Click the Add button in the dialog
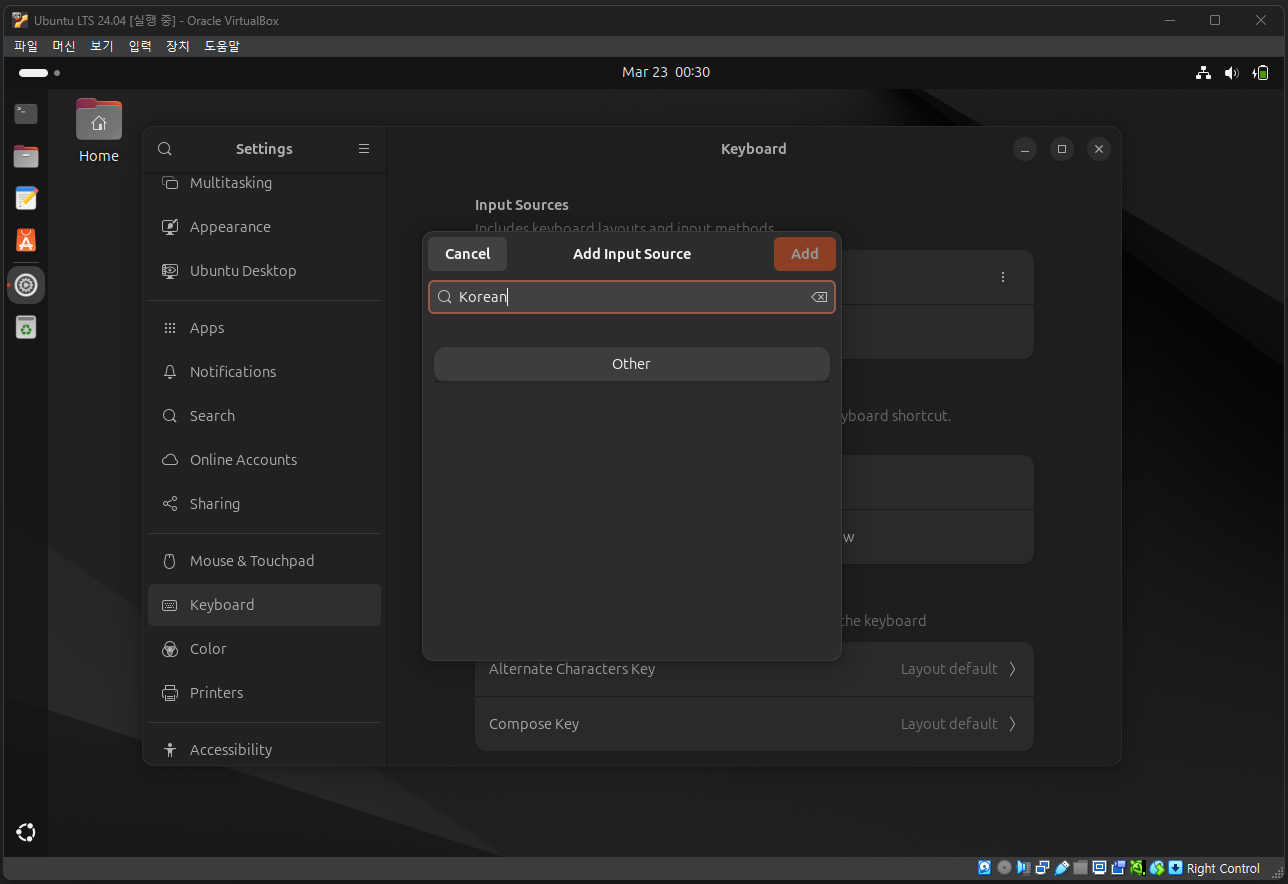 pos(804,254)
